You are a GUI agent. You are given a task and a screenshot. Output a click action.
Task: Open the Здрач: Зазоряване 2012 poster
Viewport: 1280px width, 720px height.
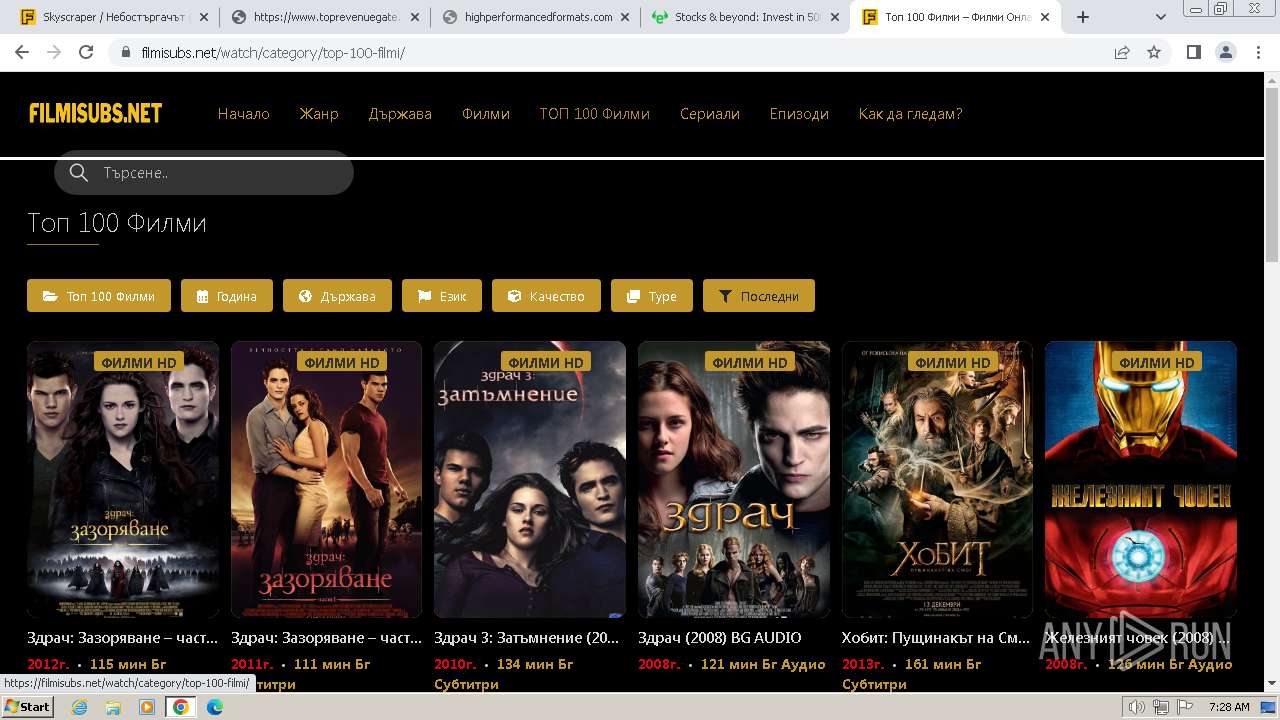point(123,480)
